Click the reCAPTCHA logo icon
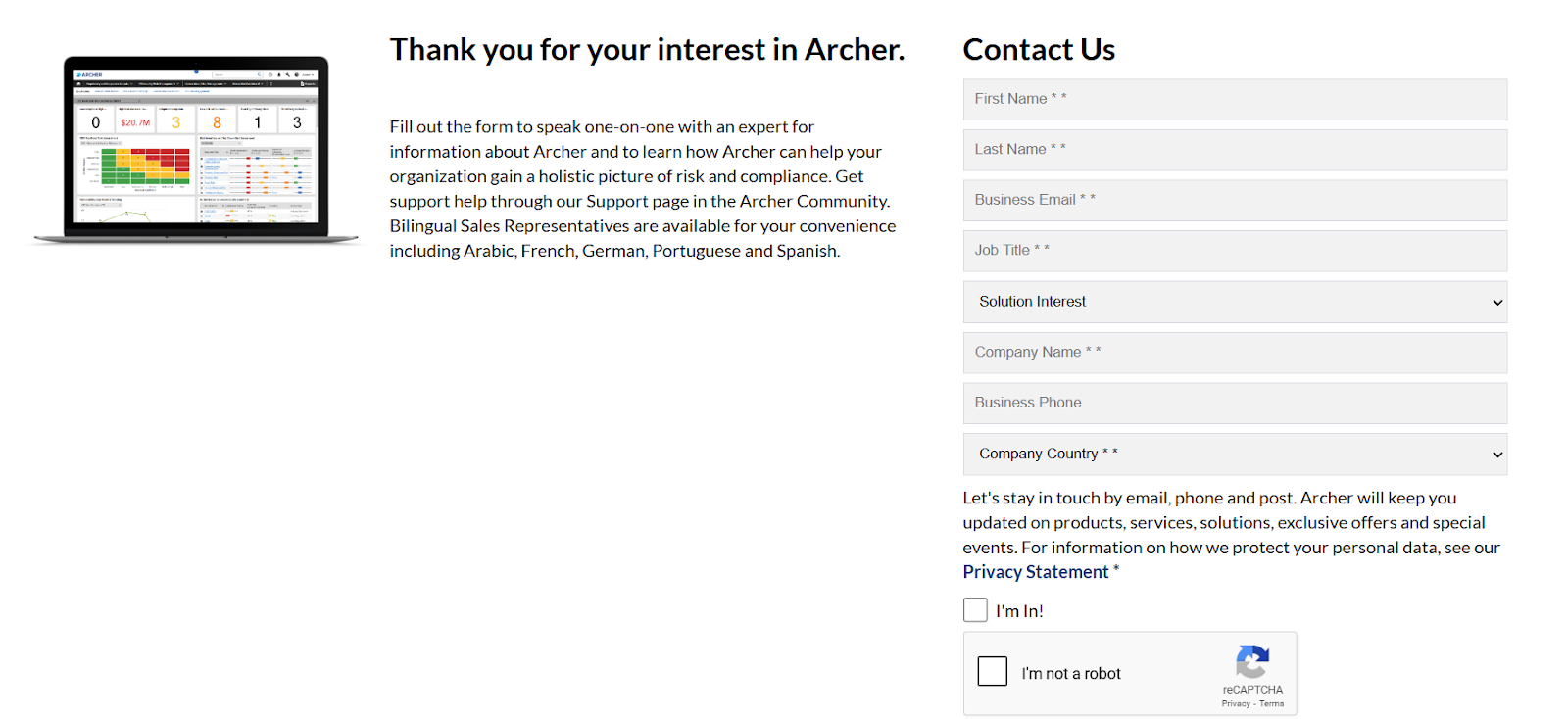This screenshot has width=1568, height=719. 1252,662
